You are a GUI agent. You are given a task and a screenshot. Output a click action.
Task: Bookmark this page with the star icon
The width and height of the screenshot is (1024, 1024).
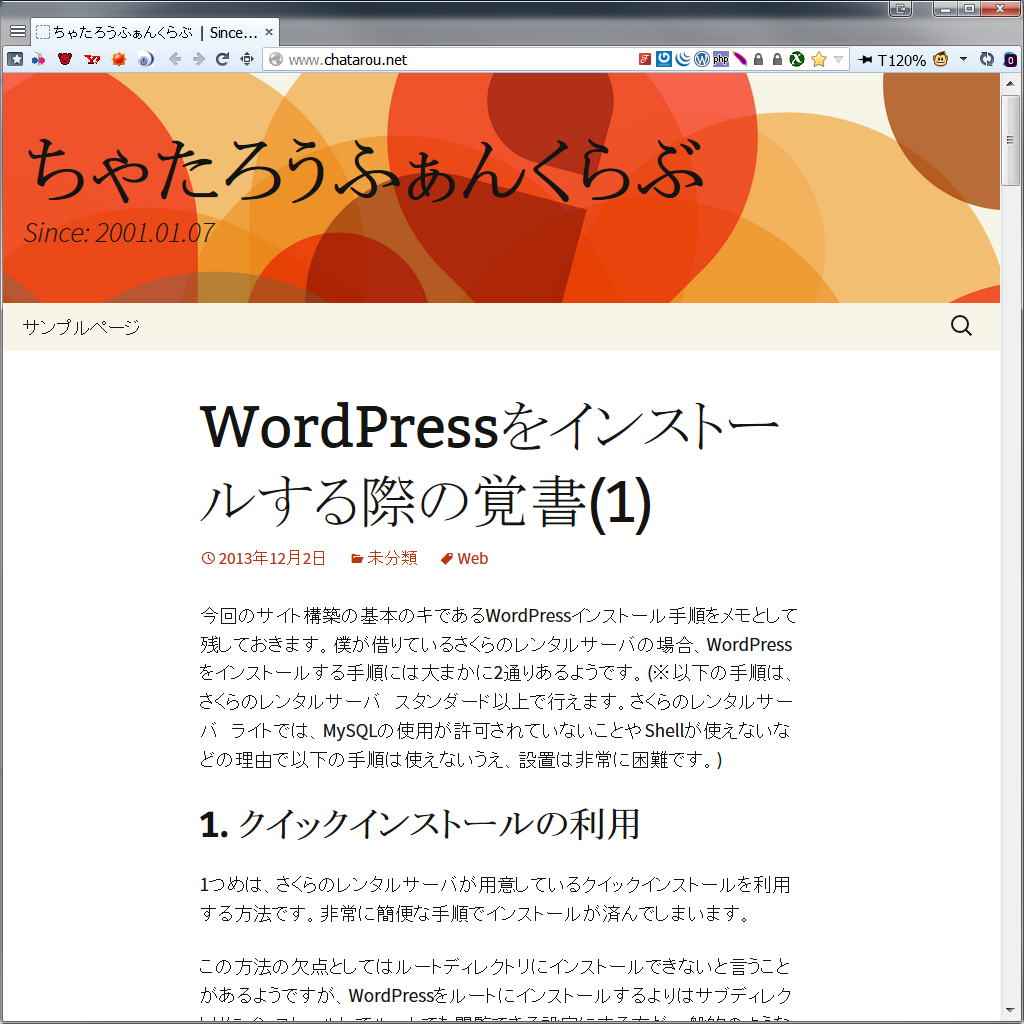(x=818, y=59)
